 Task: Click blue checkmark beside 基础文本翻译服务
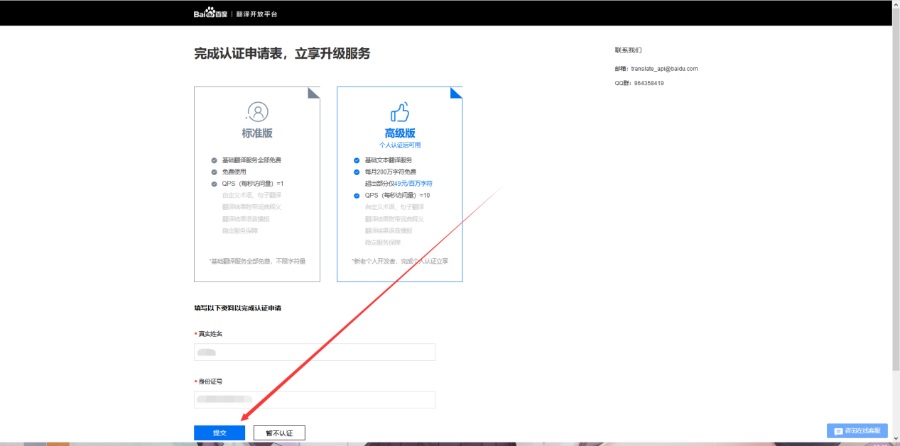pyautogui.click(x=356, y=160)
